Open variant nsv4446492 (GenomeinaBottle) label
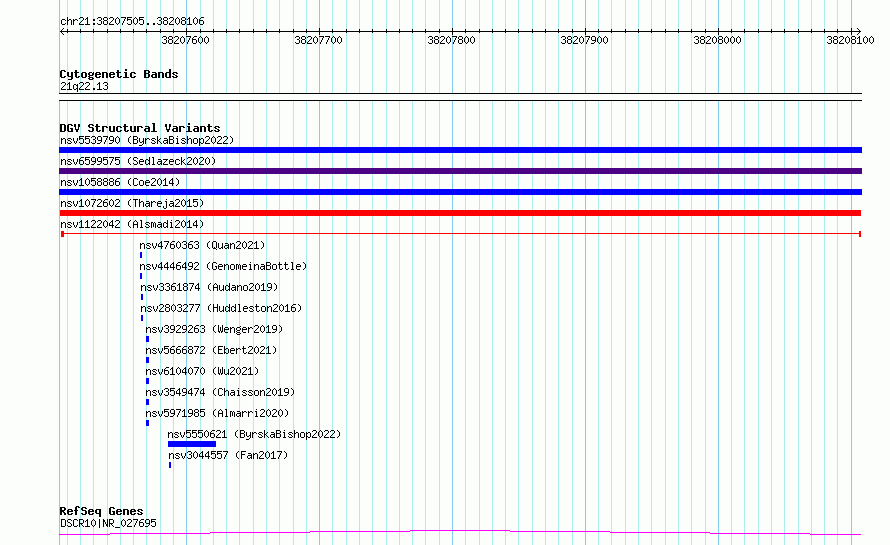Screen dimensions: 890x545 [223, 266]
